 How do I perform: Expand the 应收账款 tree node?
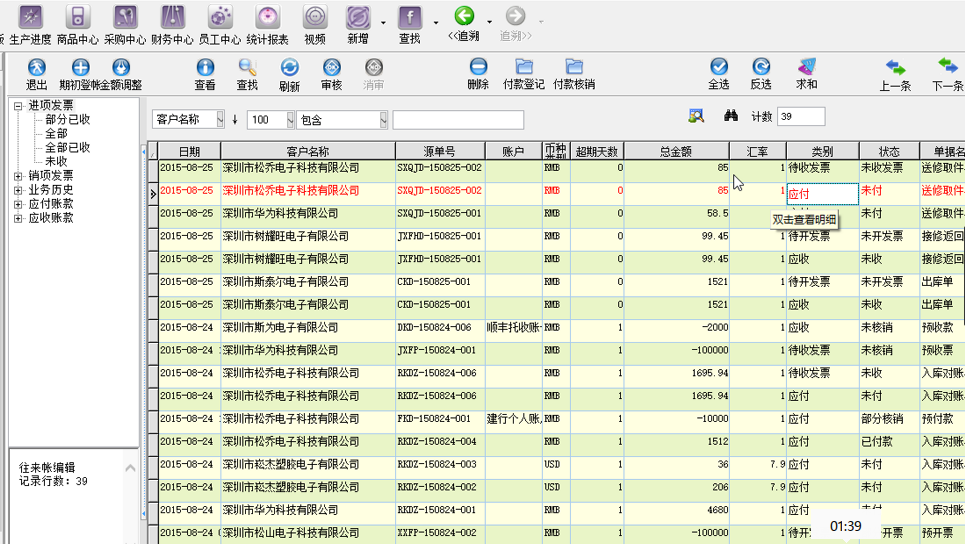tap(18, 218)
